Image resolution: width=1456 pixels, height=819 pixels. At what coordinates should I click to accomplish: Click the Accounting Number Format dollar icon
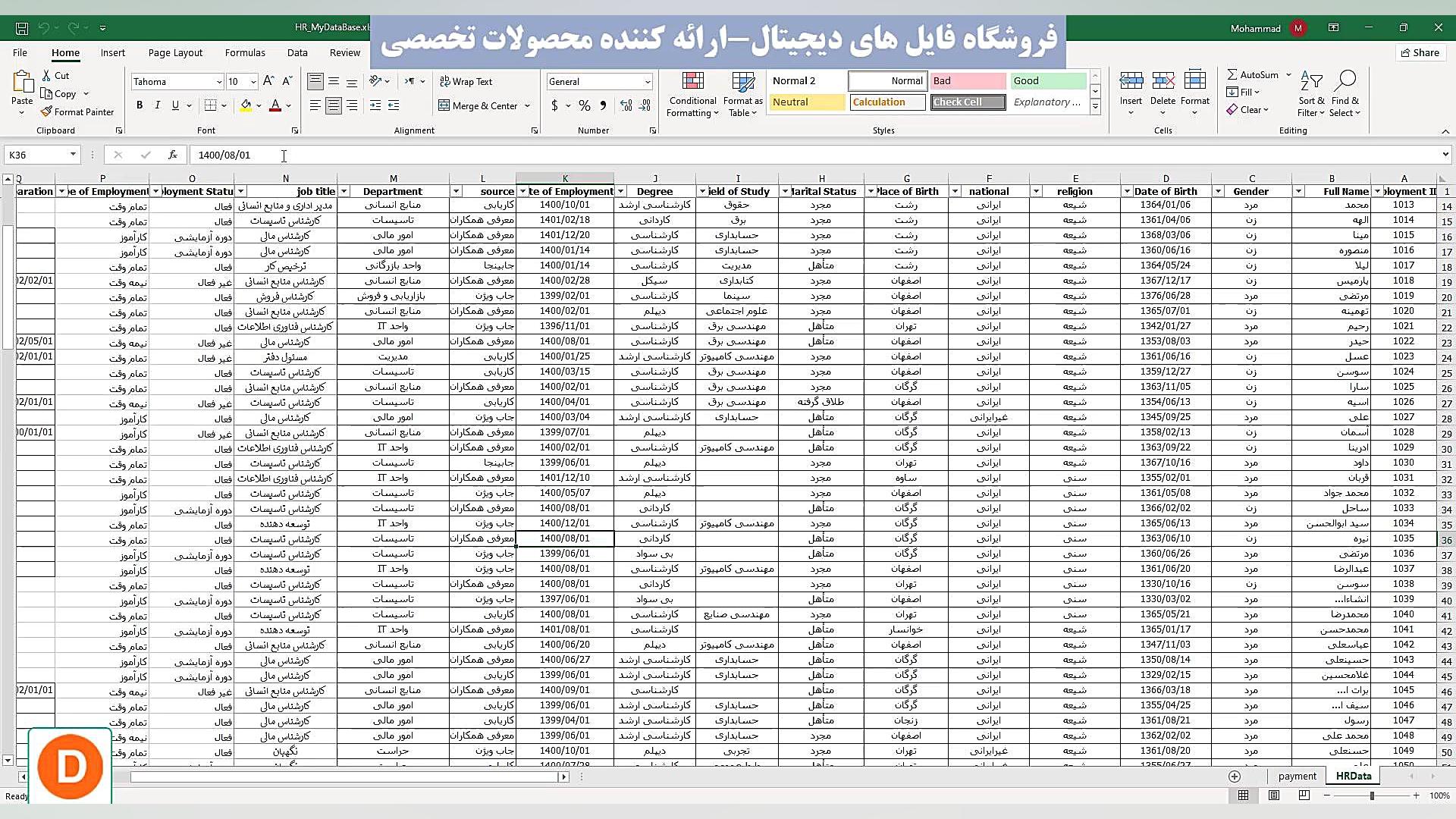(x=555, y=105)
